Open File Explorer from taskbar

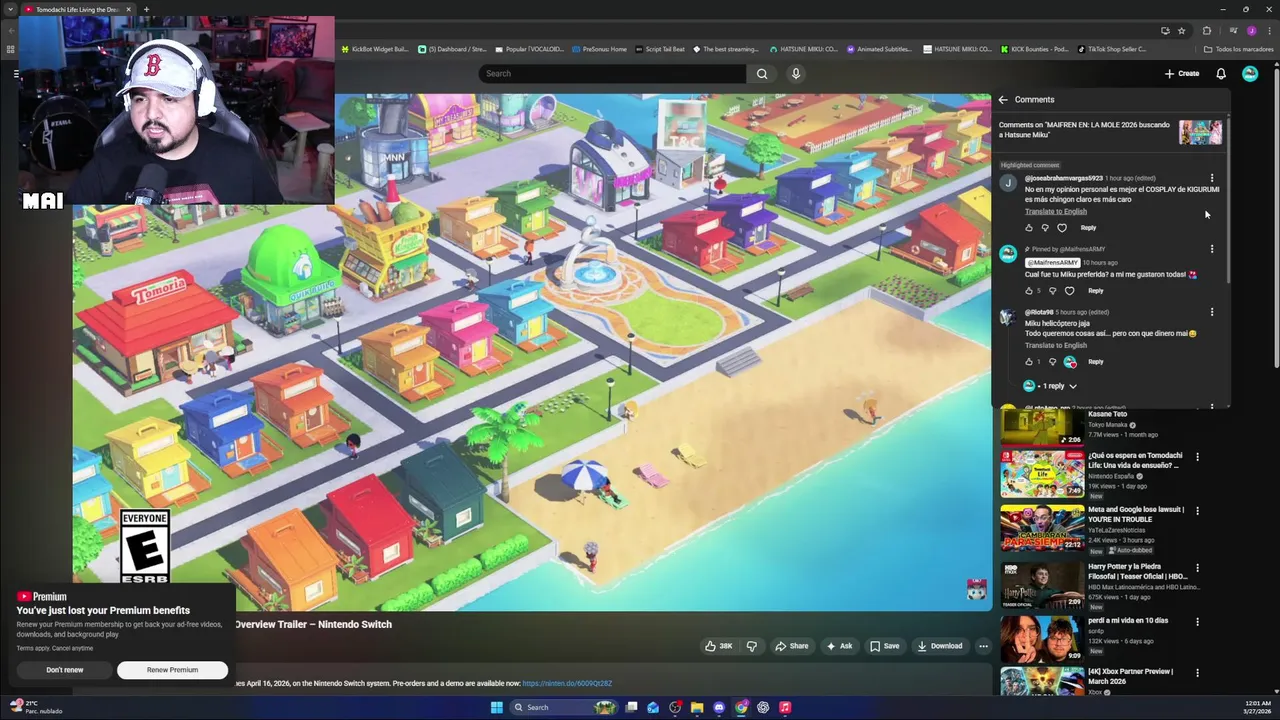(x=697, y=707)
